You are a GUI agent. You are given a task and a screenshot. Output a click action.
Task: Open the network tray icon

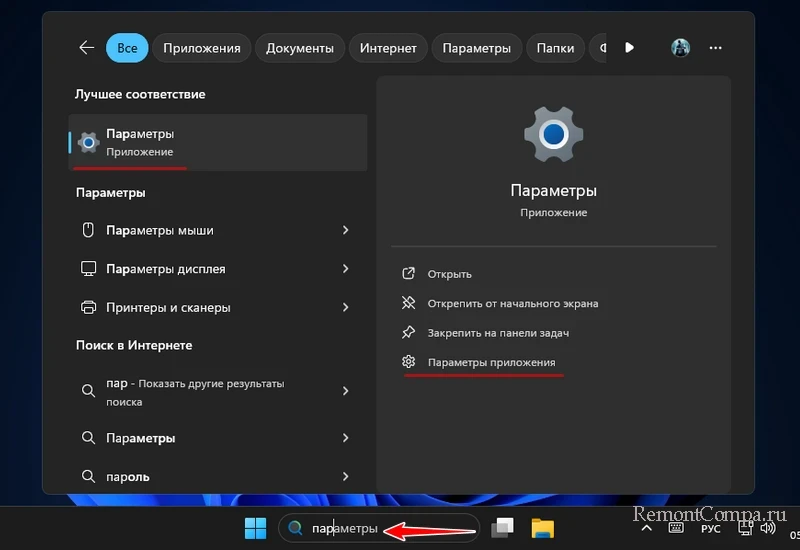745,528
